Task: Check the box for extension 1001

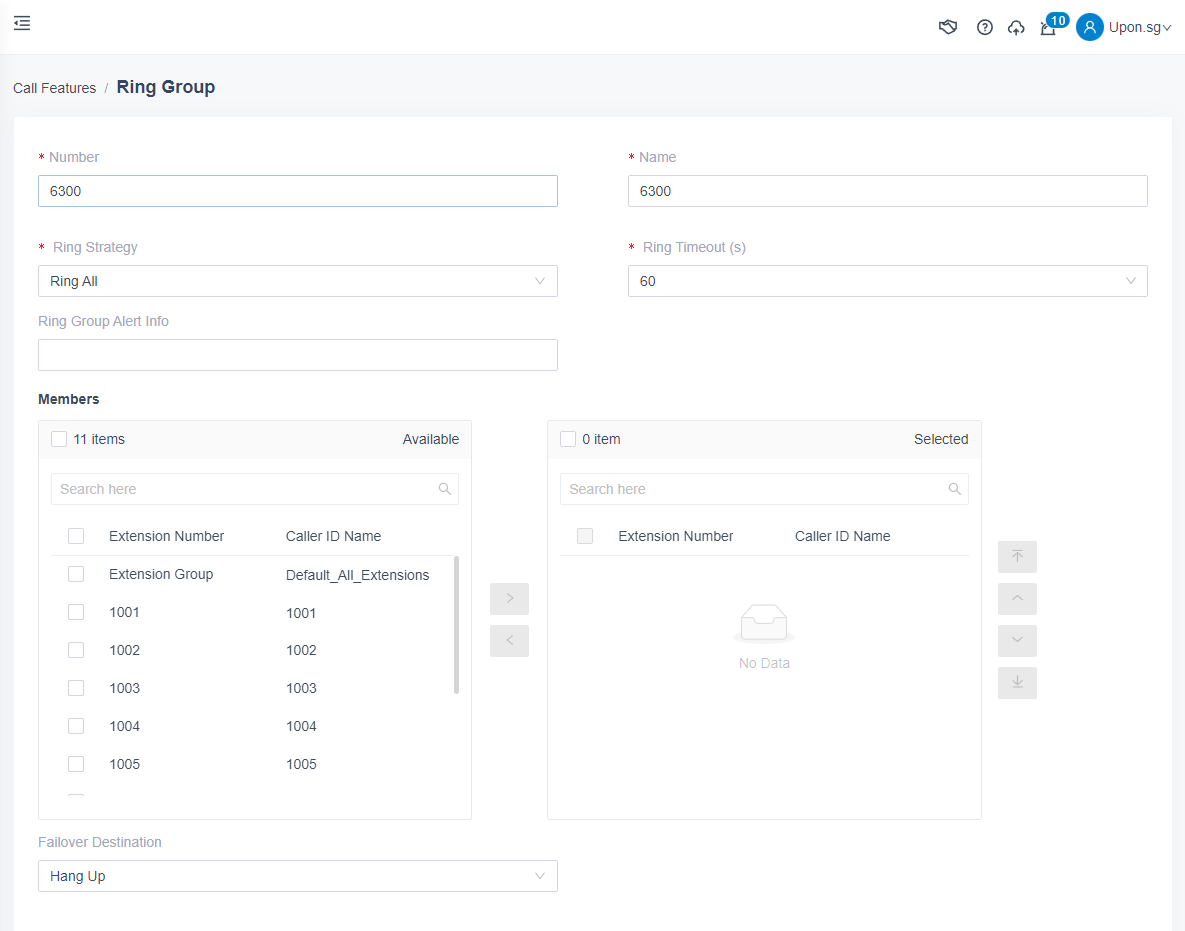Action: tap(76, 612)
